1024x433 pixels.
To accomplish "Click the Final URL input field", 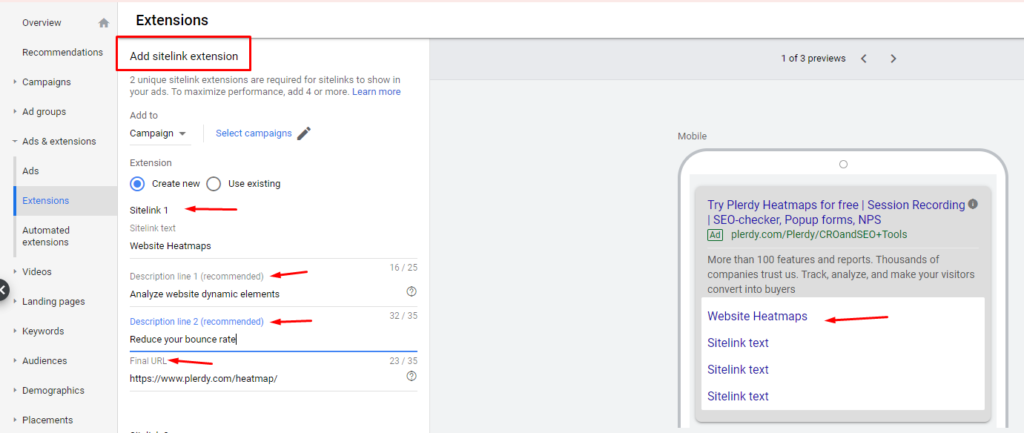I will click(x=260, y=379).
